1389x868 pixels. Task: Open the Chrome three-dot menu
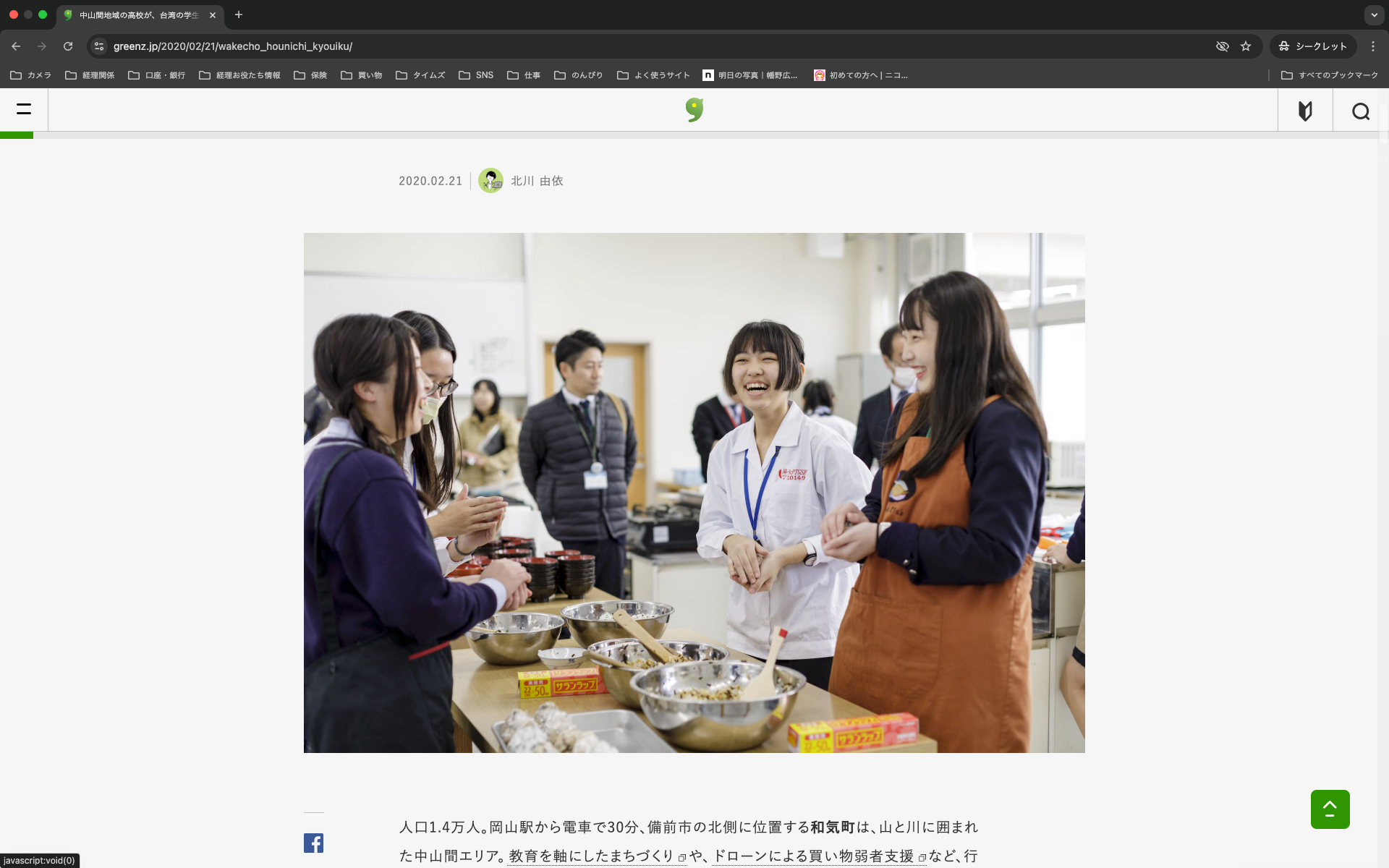point(1372,46)
